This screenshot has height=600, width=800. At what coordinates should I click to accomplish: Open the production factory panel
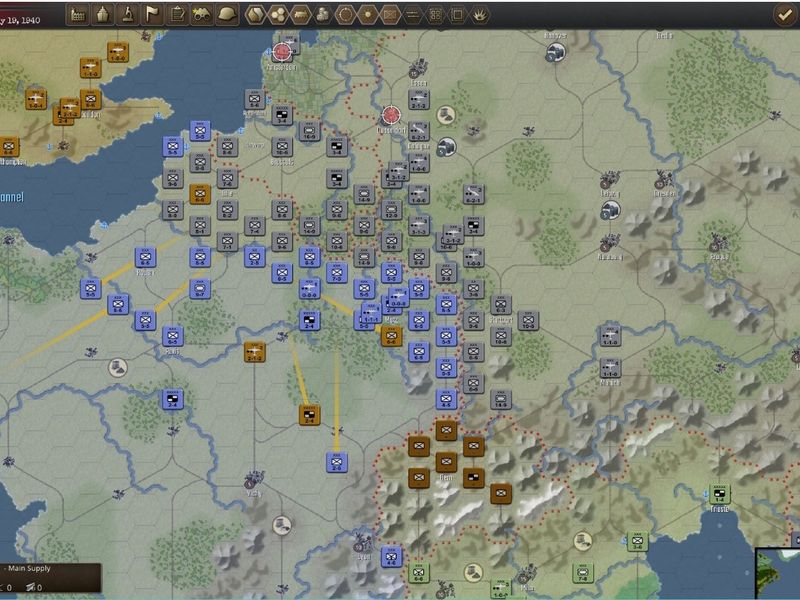click(x=78, y=15)
